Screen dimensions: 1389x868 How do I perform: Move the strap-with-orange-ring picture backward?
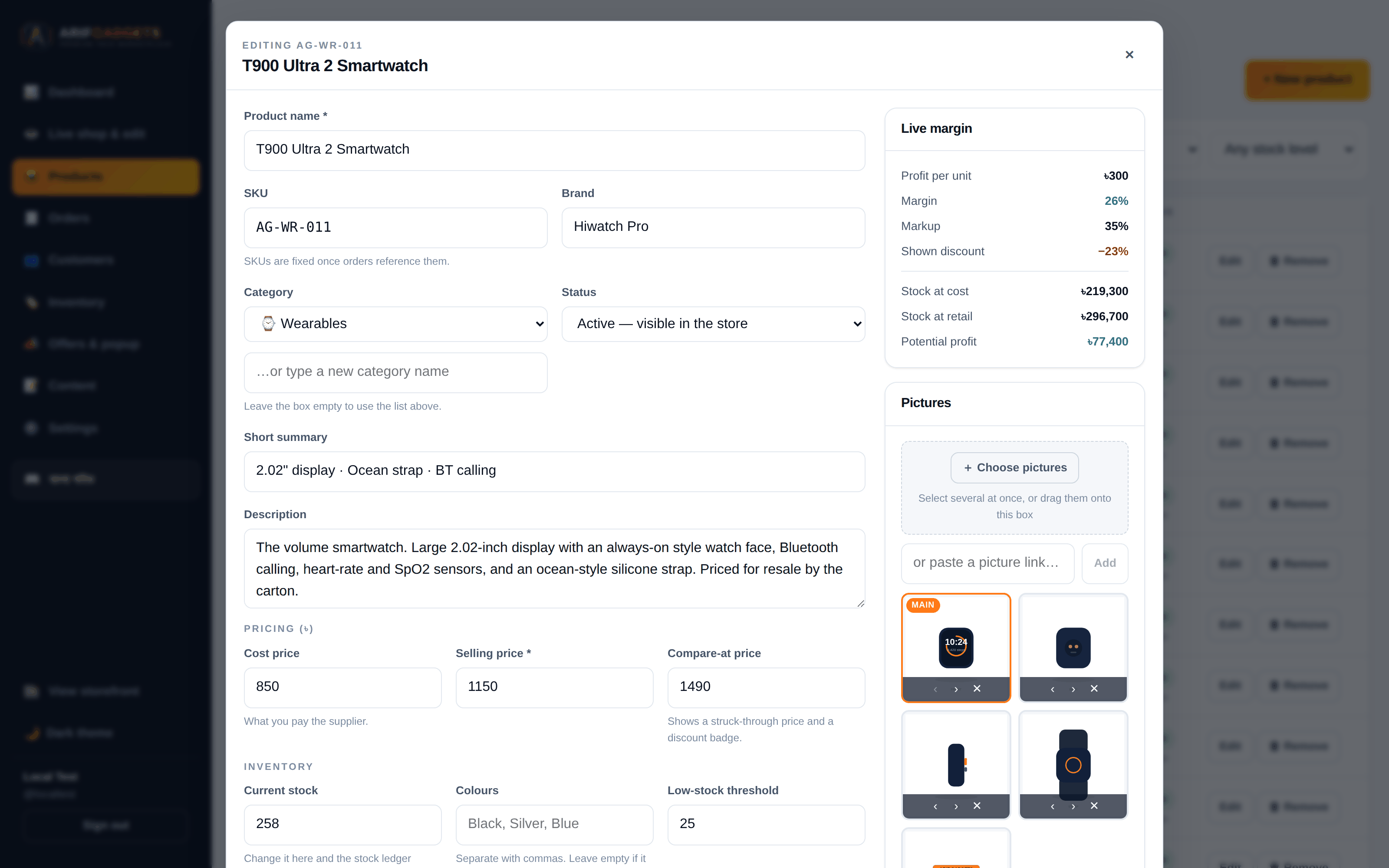(x=1053, y=806)
